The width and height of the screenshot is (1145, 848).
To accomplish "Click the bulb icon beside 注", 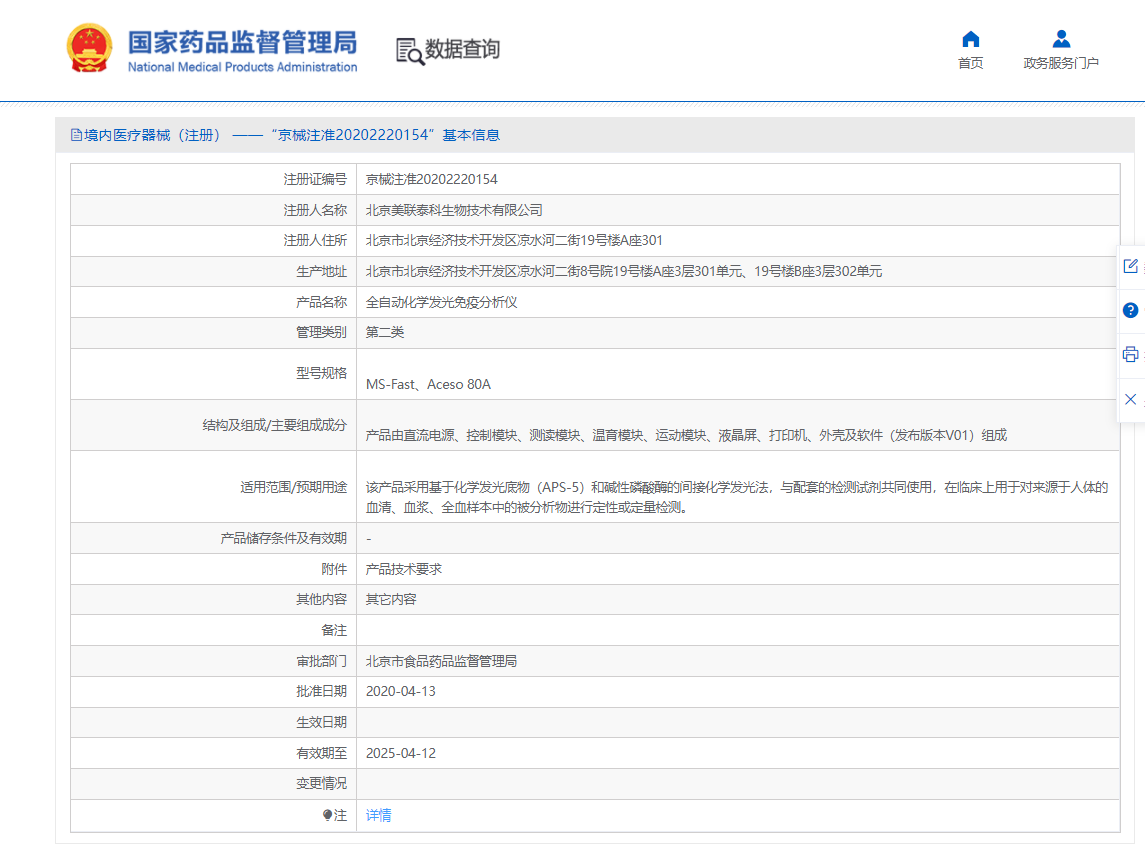I will pos(327,815).
